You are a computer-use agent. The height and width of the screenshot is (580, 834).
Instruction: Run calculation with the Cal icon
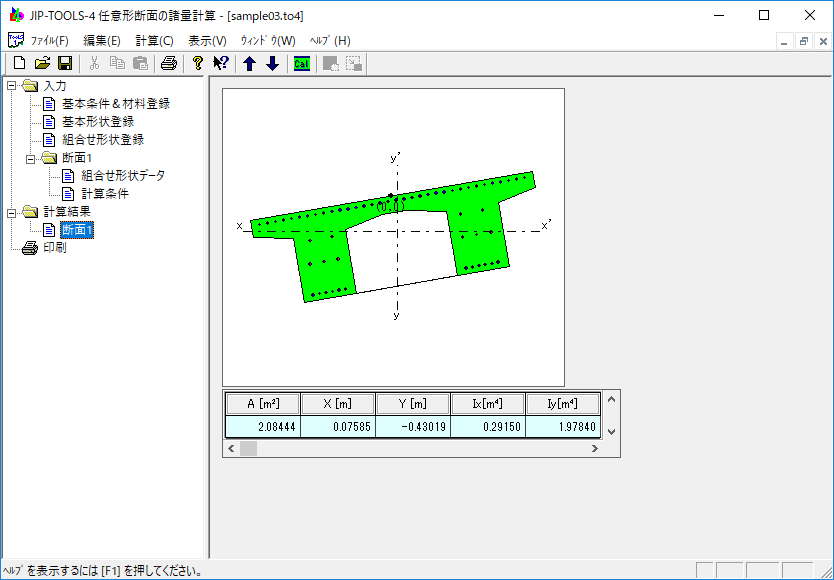301,64
